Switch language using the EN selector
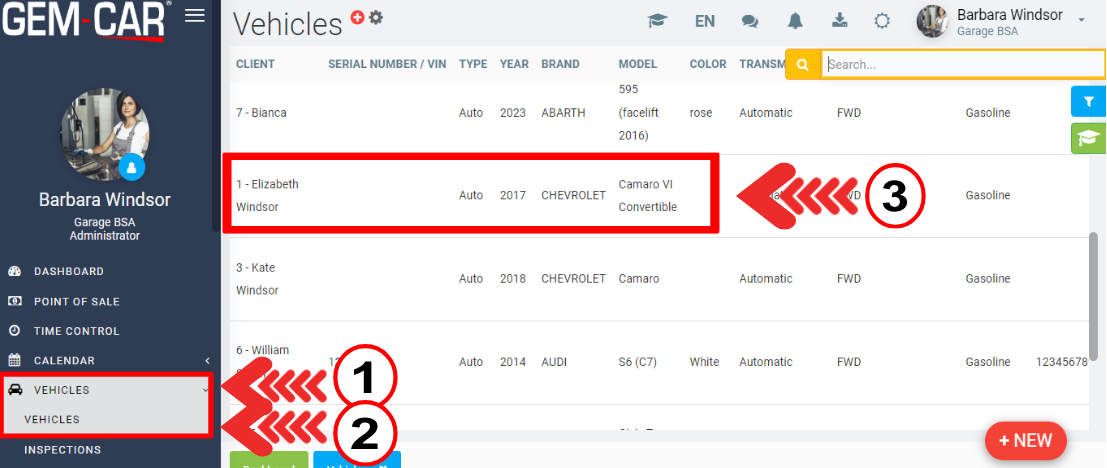1107x468 pixels. point(704,21)
